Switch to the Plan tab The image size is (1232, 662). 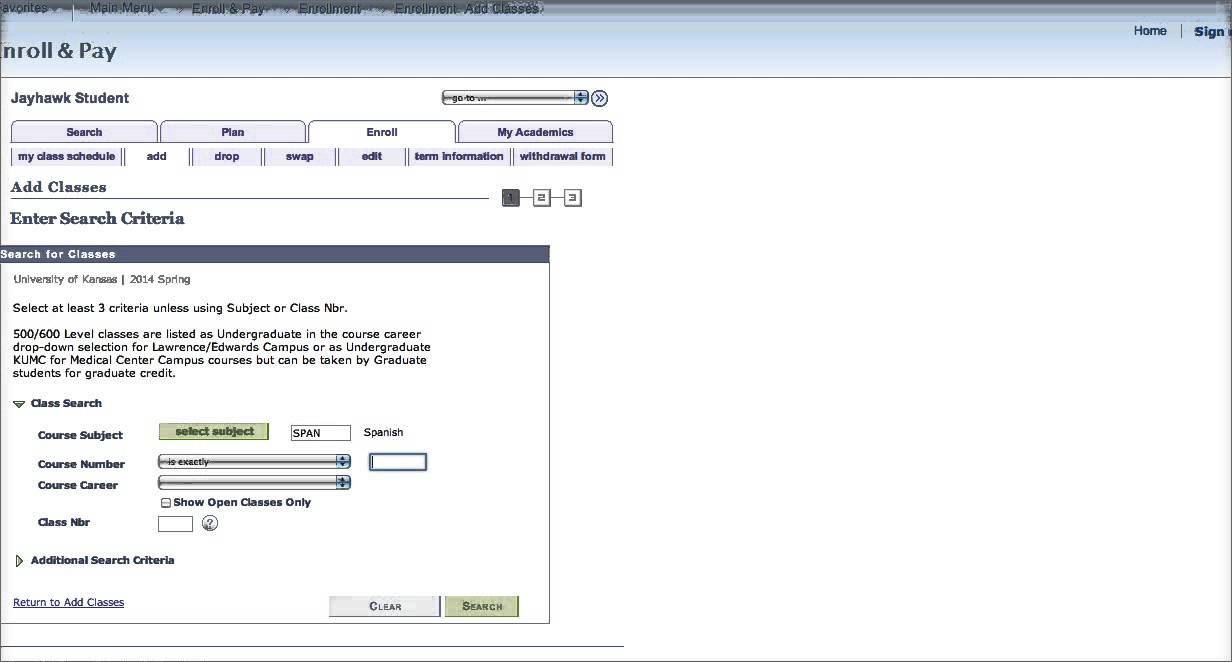pos(233,132)
